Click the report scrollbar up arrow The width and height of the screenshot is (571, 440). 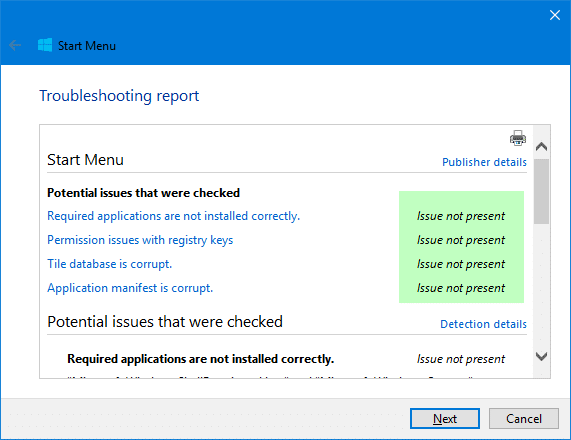pos(542,147)
